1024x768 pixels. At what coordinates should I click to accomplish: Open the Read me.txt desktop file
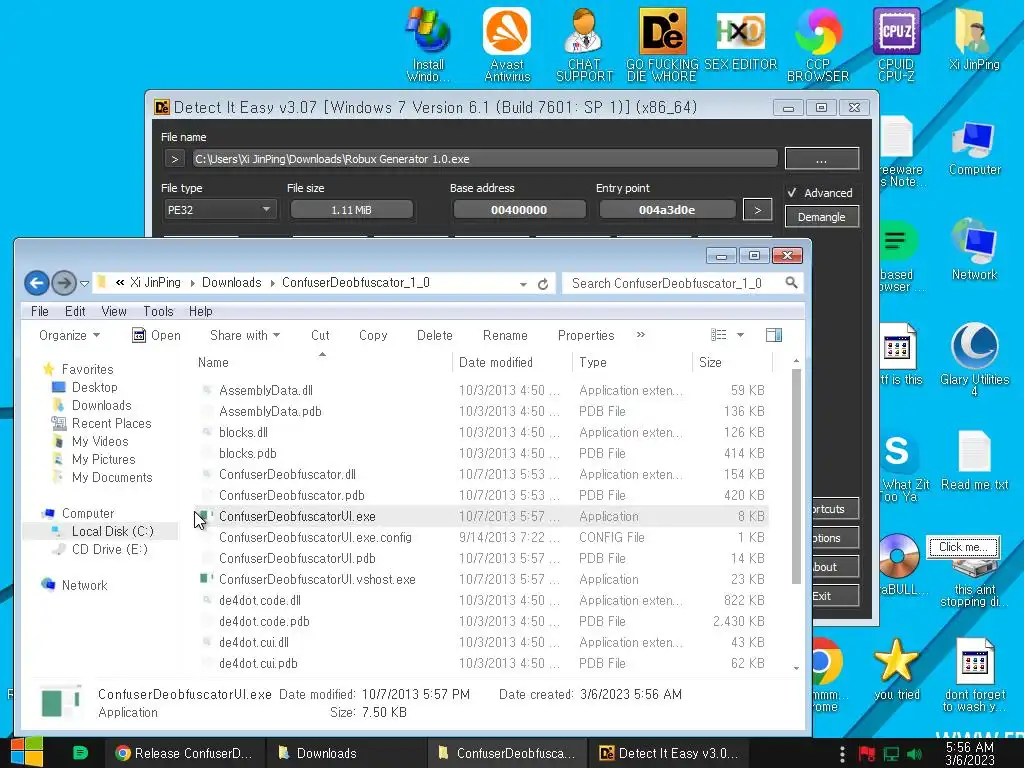(974, 460)
